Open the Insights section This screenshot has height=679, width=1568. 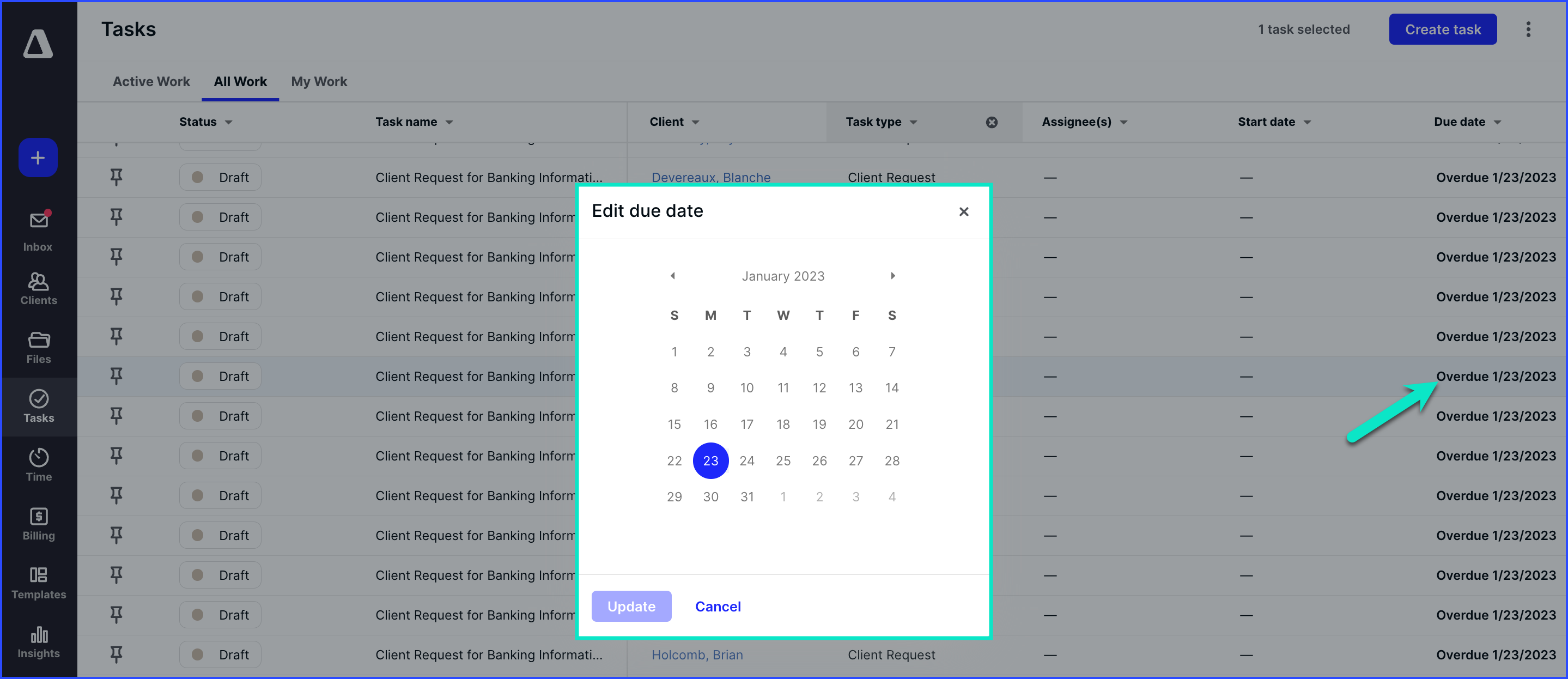coord(38,642)
